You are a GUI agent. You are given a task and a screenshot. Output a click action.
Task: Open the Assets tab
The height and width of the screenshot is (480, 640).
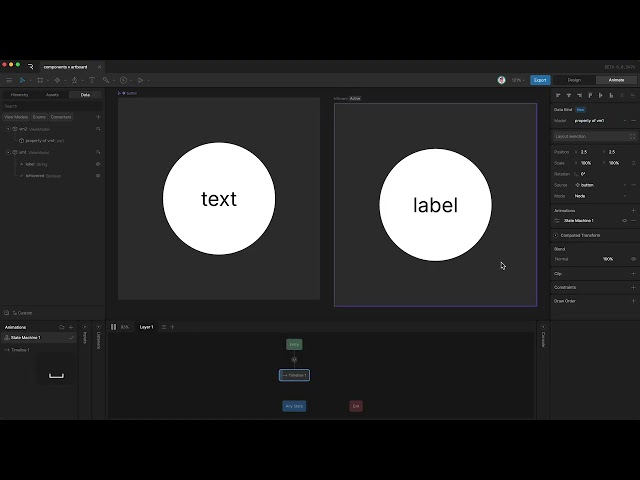click(x=52, y=95)
